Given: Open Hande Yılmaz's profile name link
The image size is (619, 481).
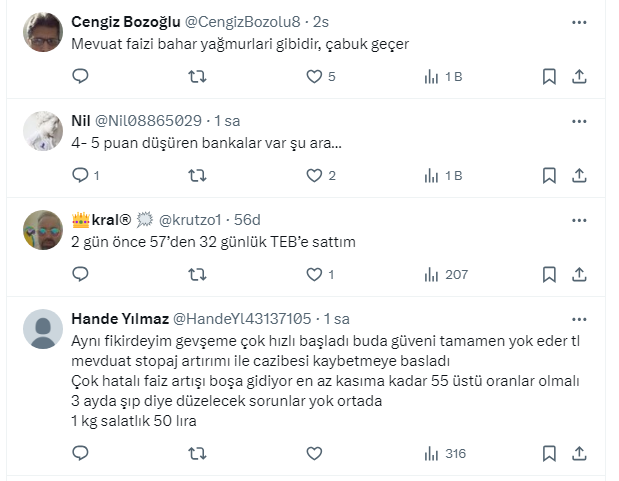Looking at the screenshot, I should [120, 318].
